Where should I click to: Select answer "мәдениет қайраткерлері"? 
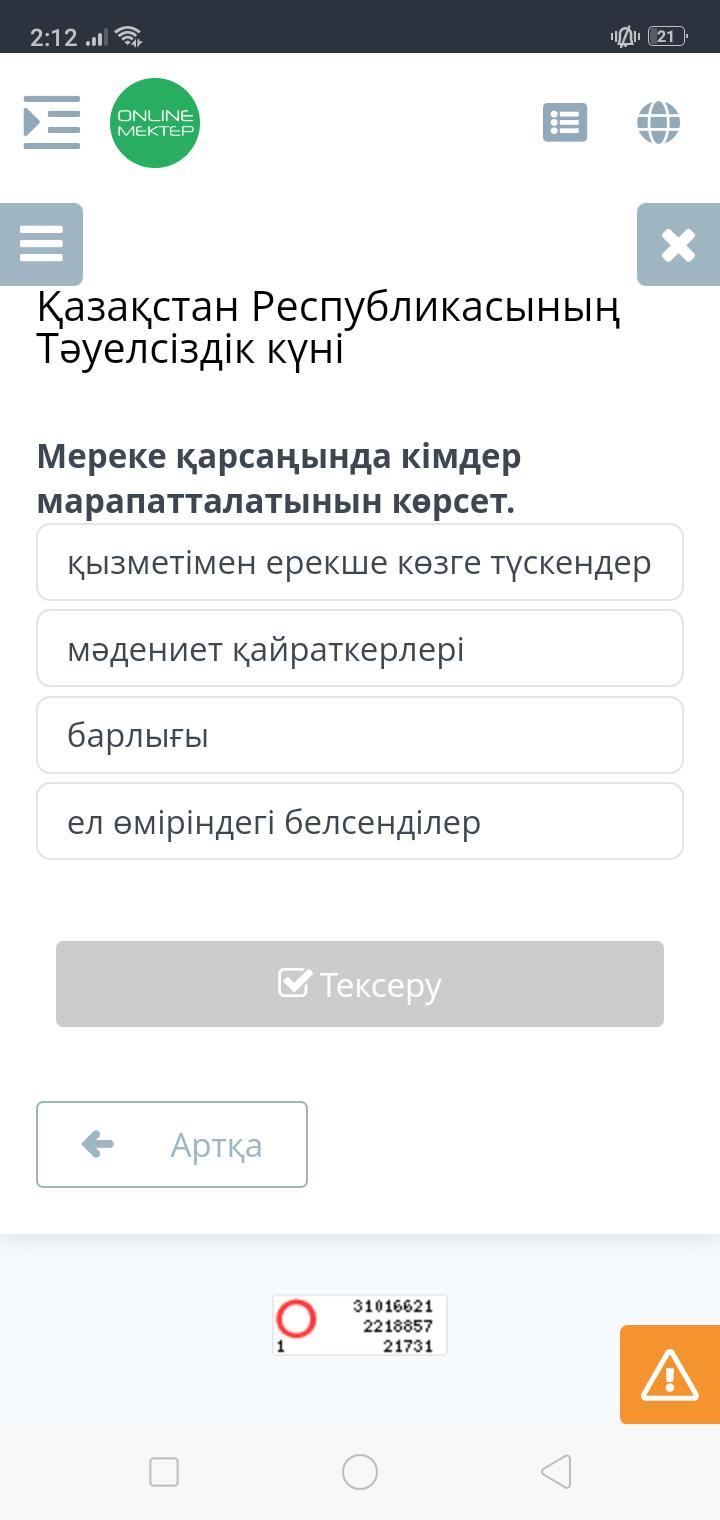coord(360,649)
